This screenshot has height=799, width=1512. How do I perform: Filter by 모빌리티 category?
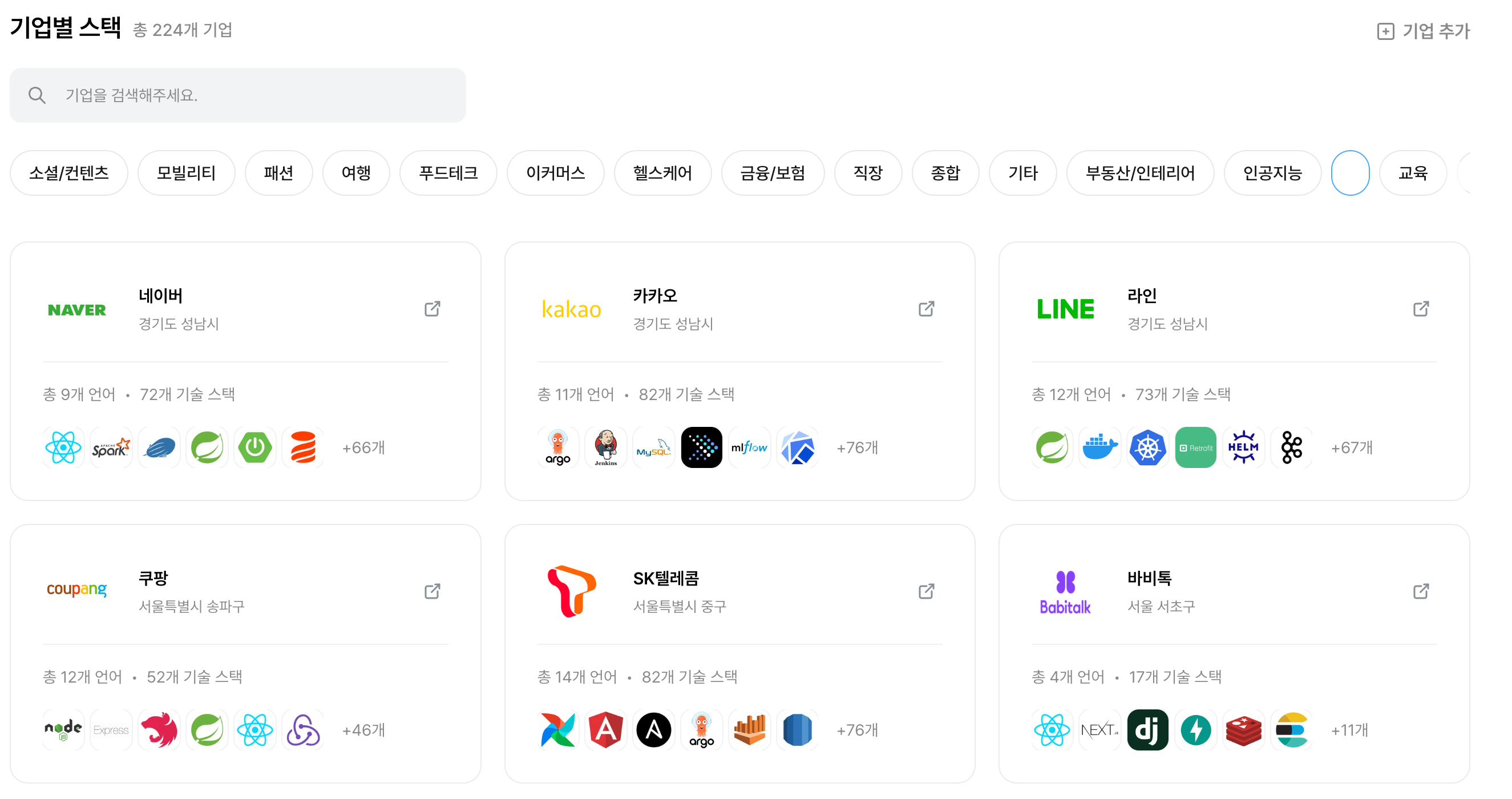(x=186, y=172)
